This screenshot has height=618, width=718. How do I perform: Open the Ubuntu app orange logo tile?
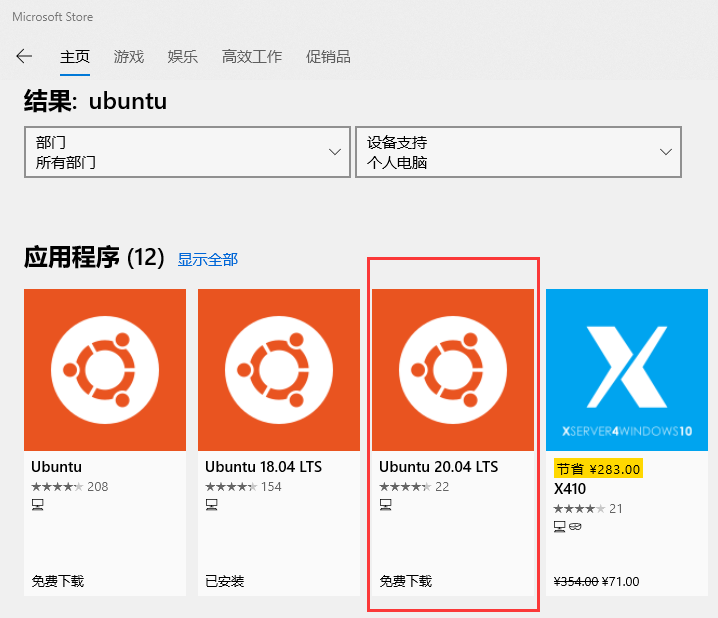click(105, 369)
